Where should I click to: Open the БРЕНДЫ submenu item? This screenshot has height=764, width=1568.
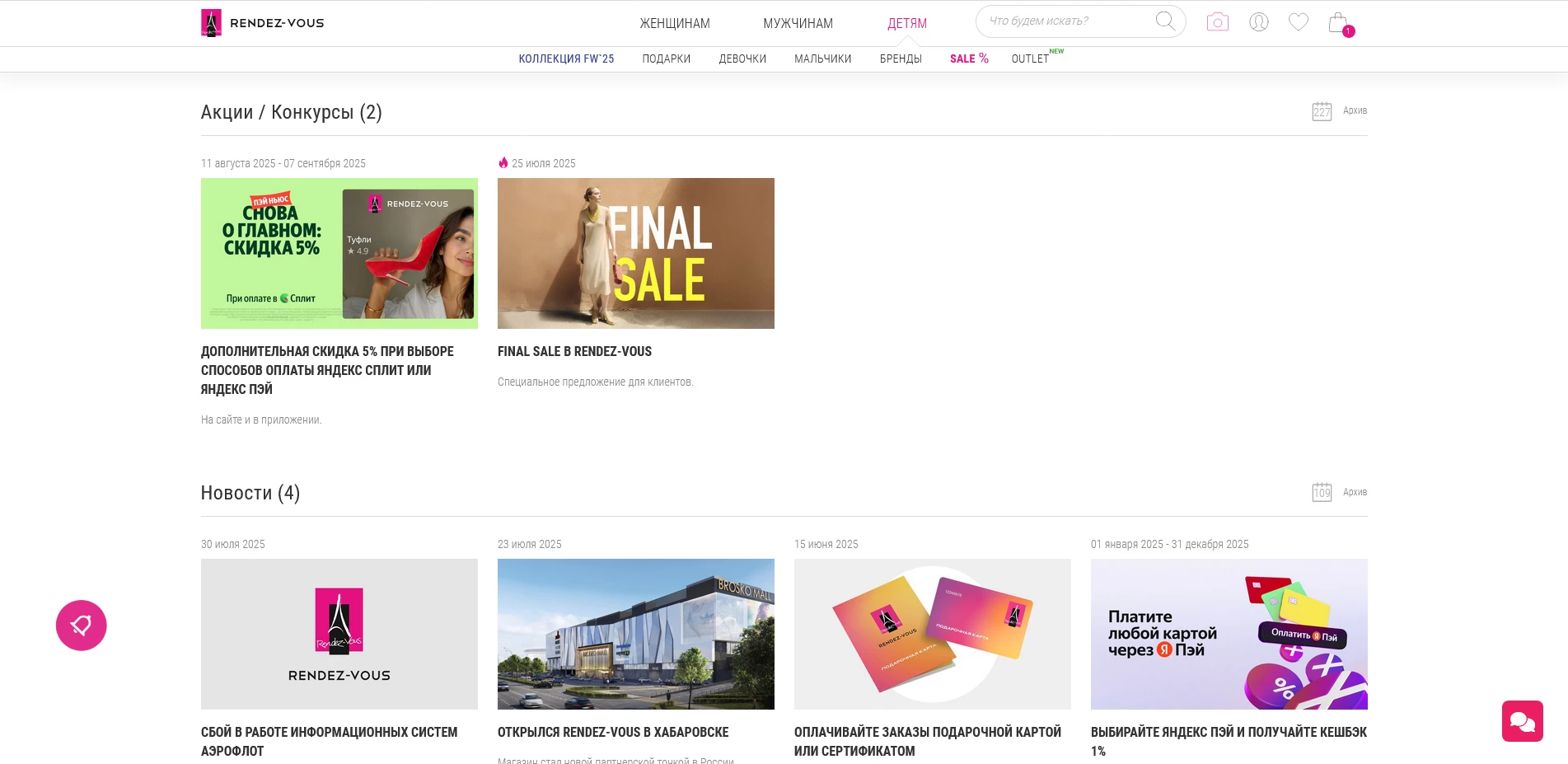pos(901,59)
